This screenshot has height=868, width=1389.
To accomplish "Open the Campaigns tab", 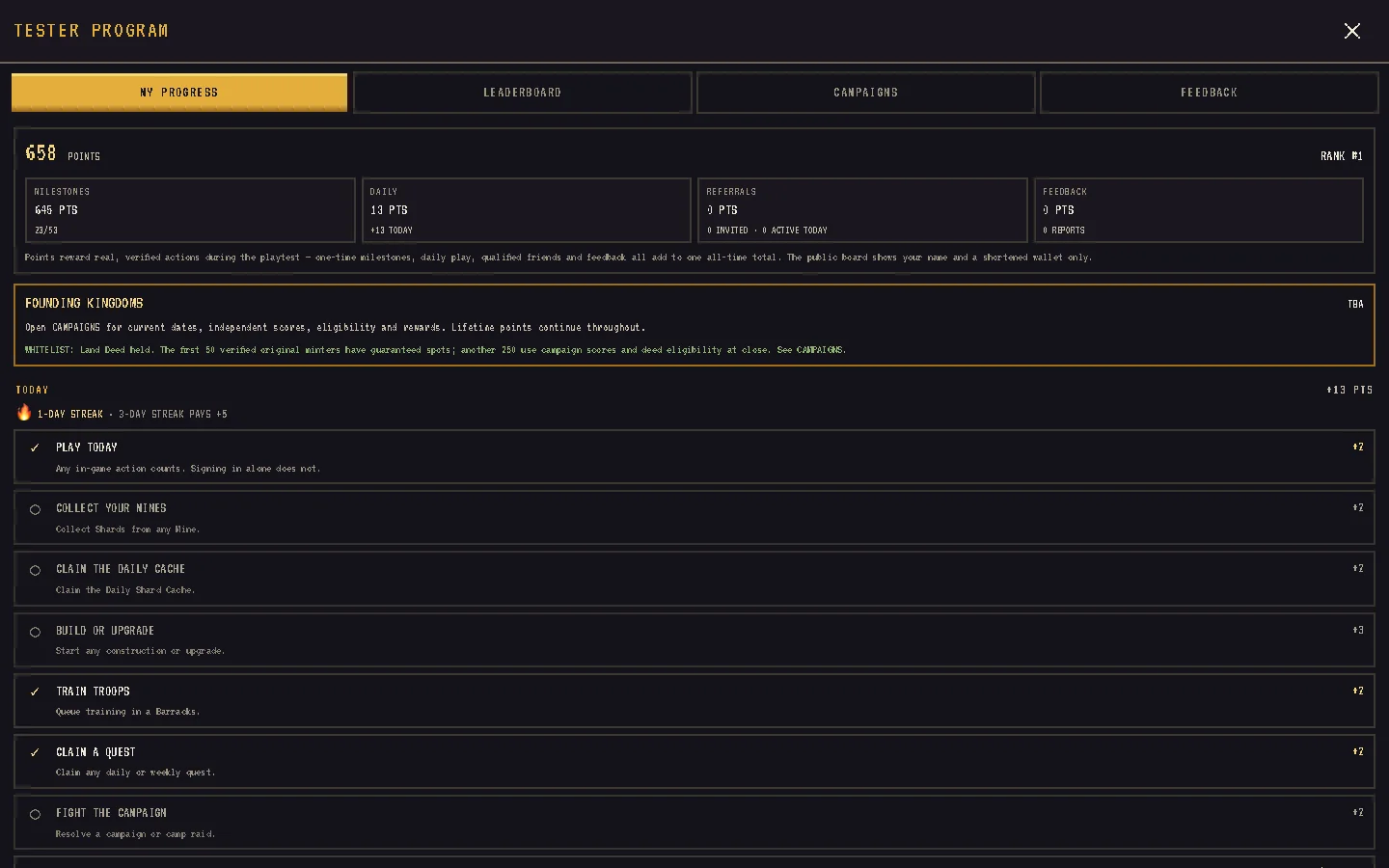I will coord(866,93).
